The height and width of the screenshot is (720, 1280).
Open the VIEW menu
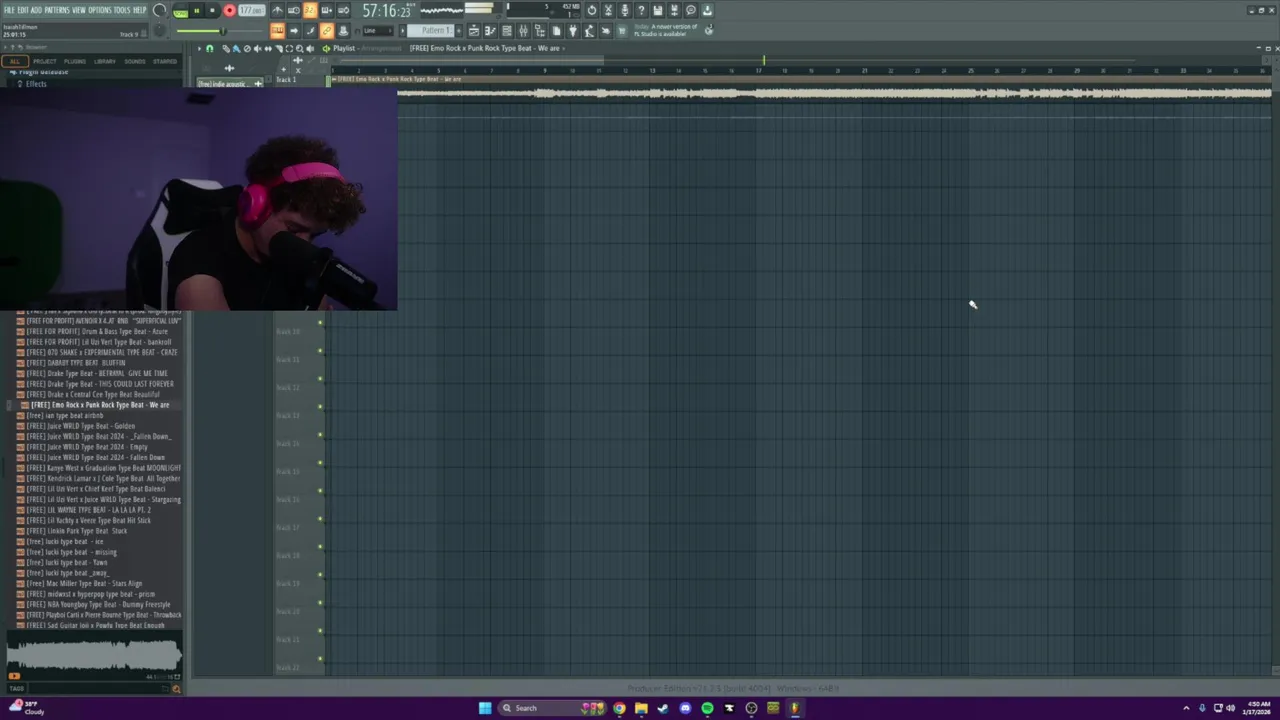tap(79, 10)
